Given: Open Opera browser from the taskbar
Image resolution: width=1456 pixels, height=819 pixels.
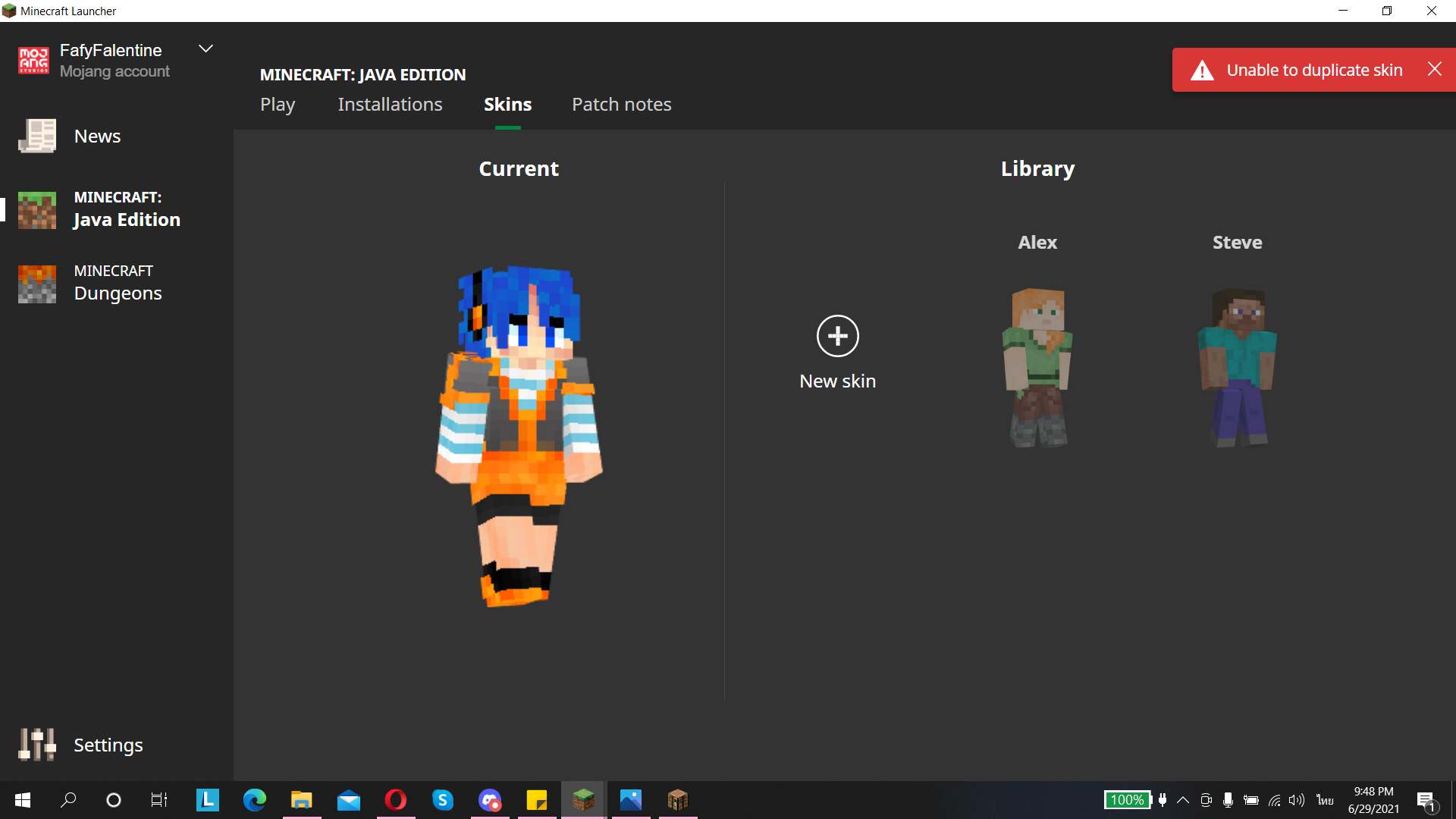Looking at the screenshot, I should click(x=395, y=800).
